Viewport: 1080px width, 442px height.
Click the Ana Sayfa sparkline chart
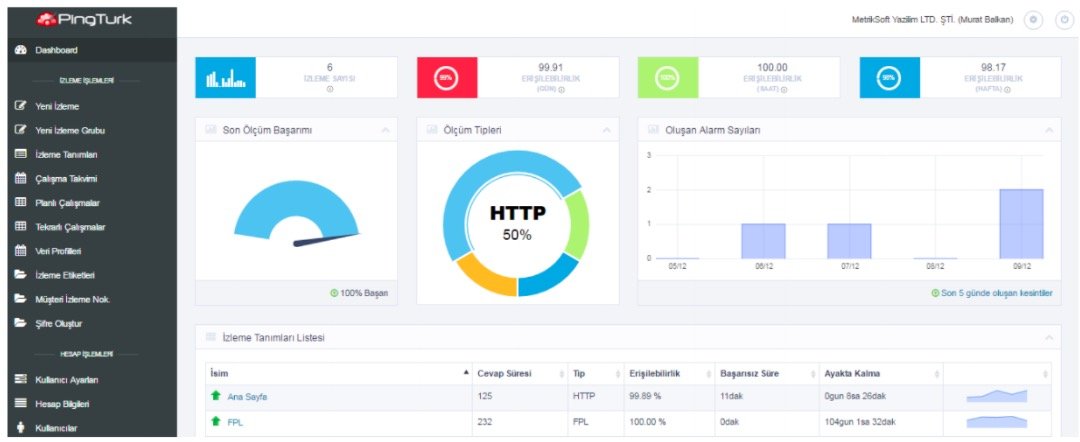point(996,397)
